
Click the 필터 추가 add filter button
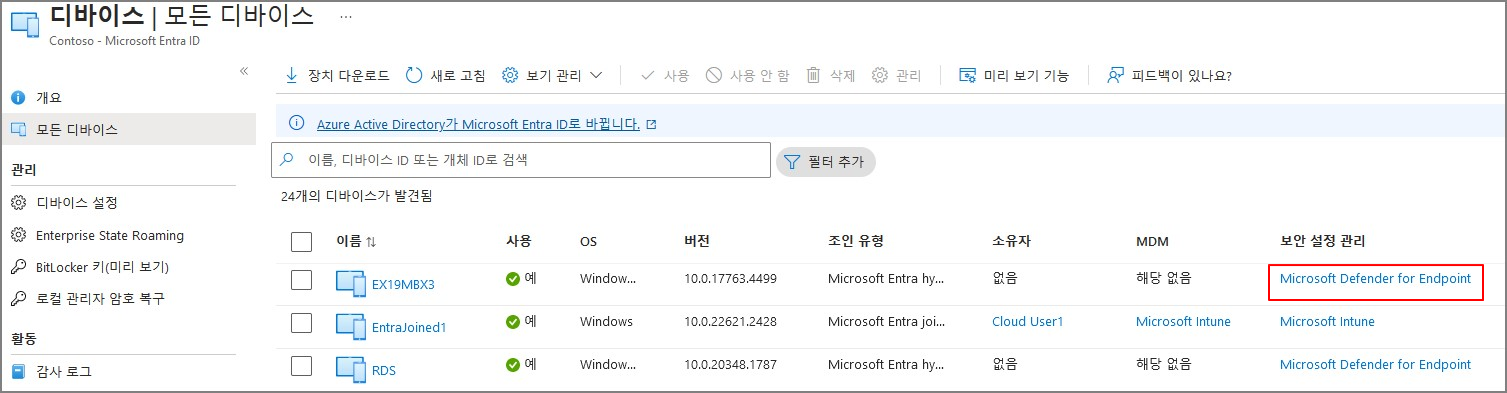(826, 161)
